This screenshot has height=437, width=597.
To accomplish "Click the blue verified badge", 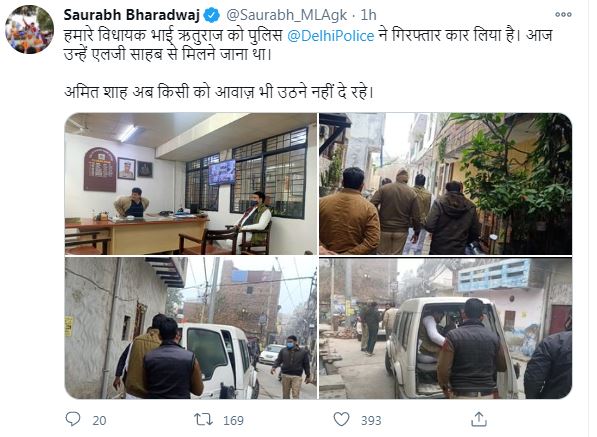I will (x=211, y=15).
